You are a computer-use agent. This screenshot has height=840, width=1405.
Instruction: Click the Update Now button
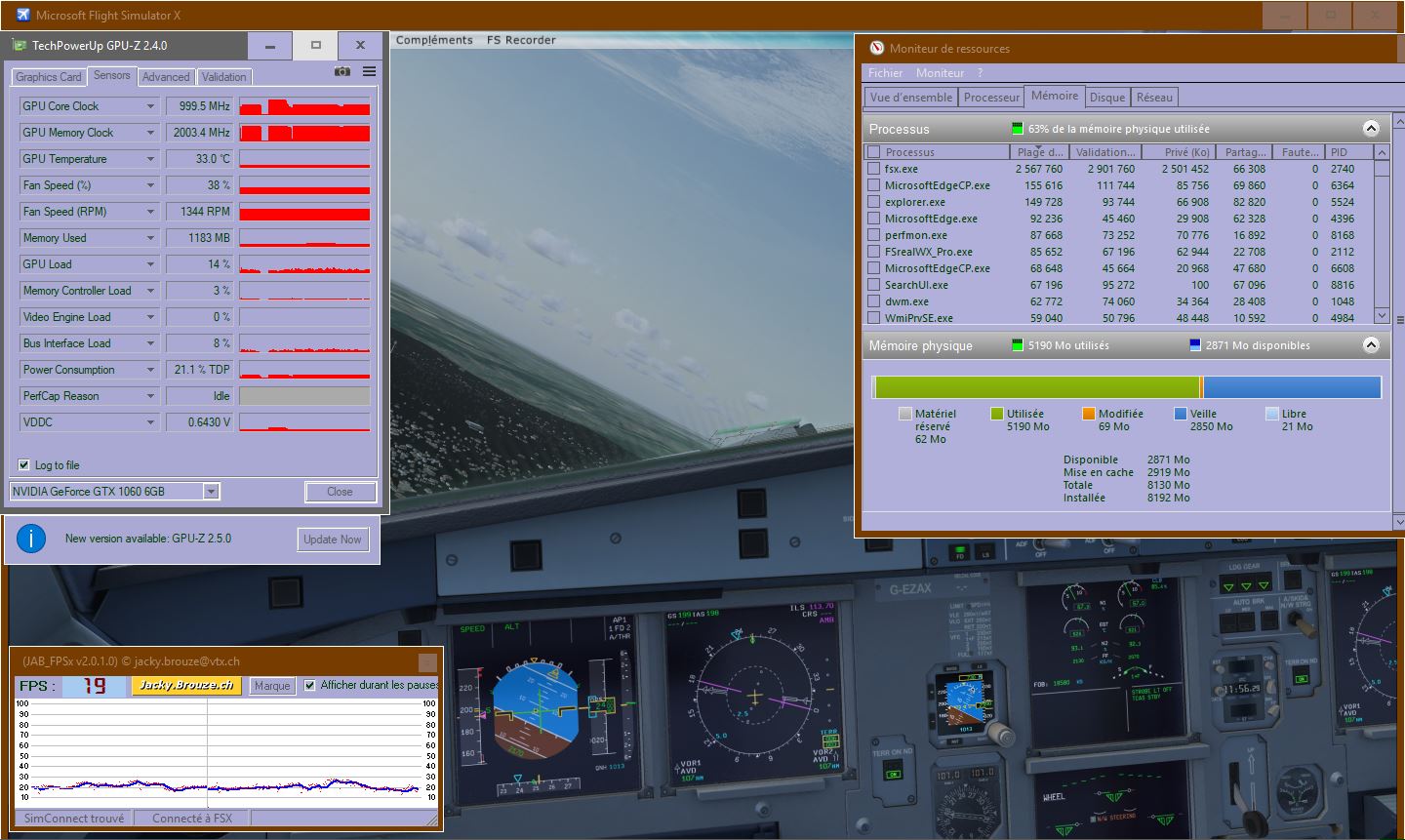[333, 540]
